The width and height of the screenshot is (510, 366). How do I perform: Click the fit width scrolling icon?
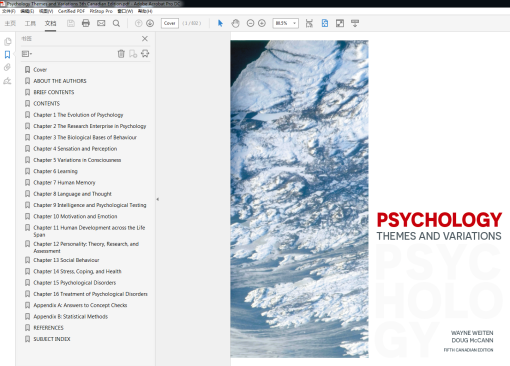pyautogui.click(x=309, y=23)
